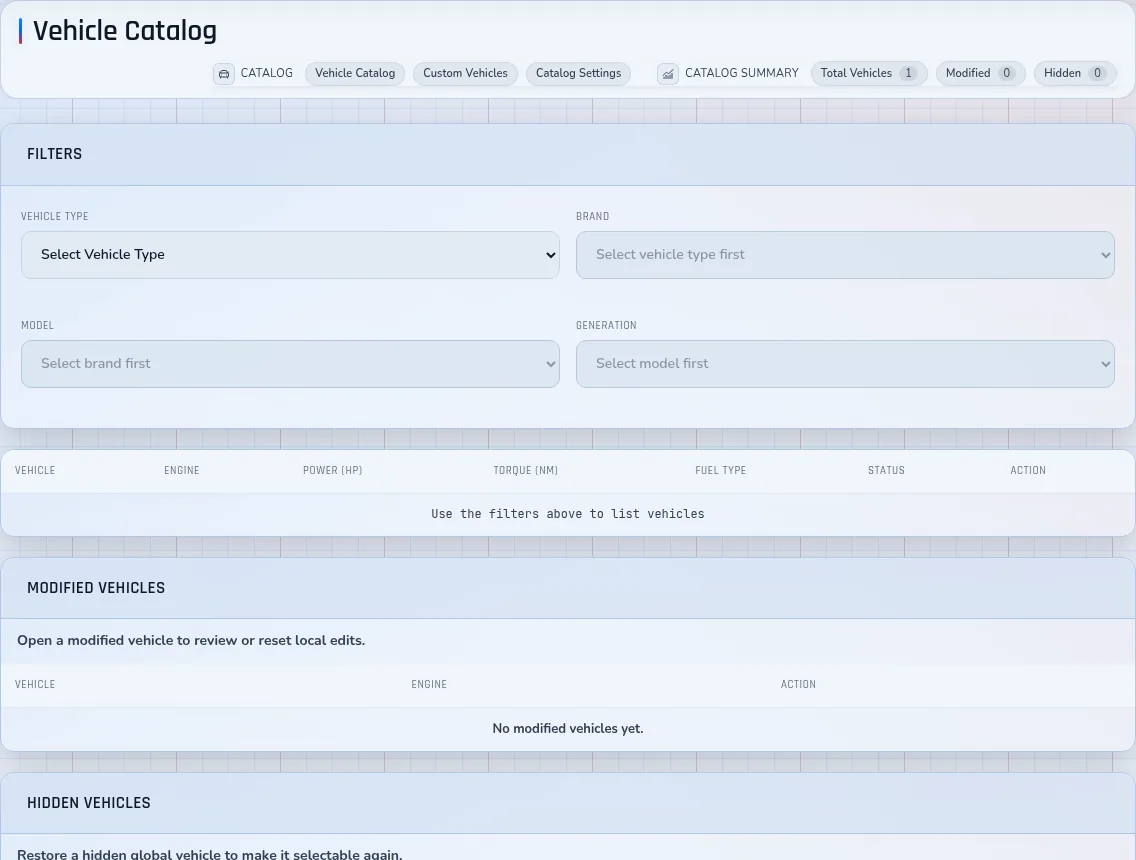Click 'Open a modified vehicle to review' description
Viewport: 1136px width, 860px height.
click(x=191, y=640)
